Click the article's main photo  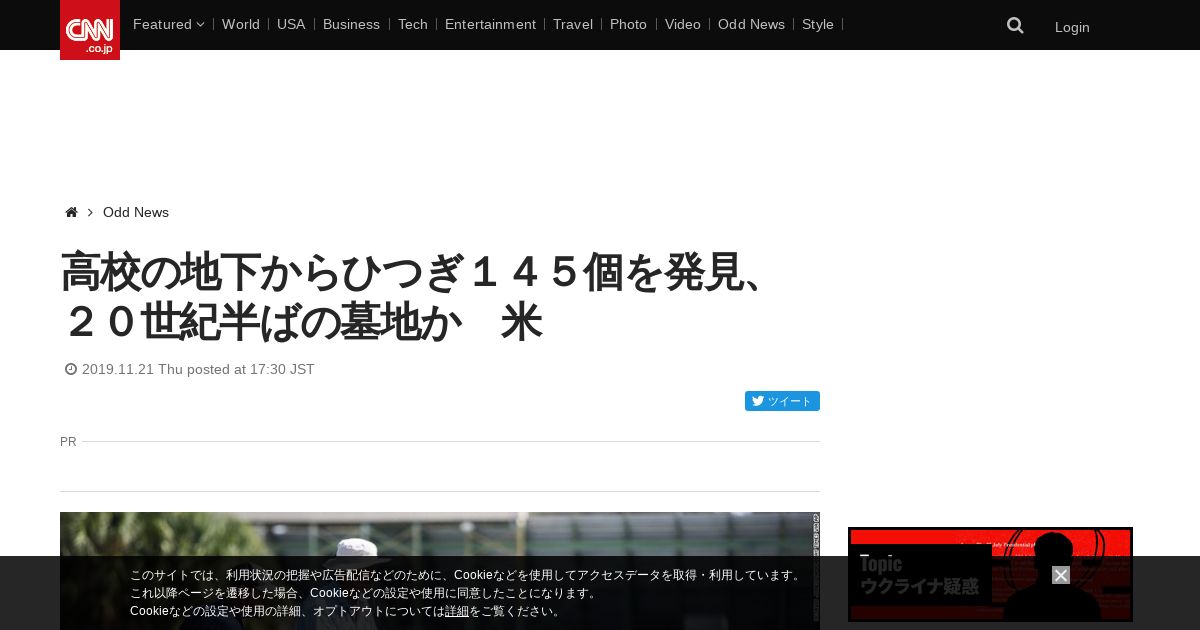[x=440, y=571]
